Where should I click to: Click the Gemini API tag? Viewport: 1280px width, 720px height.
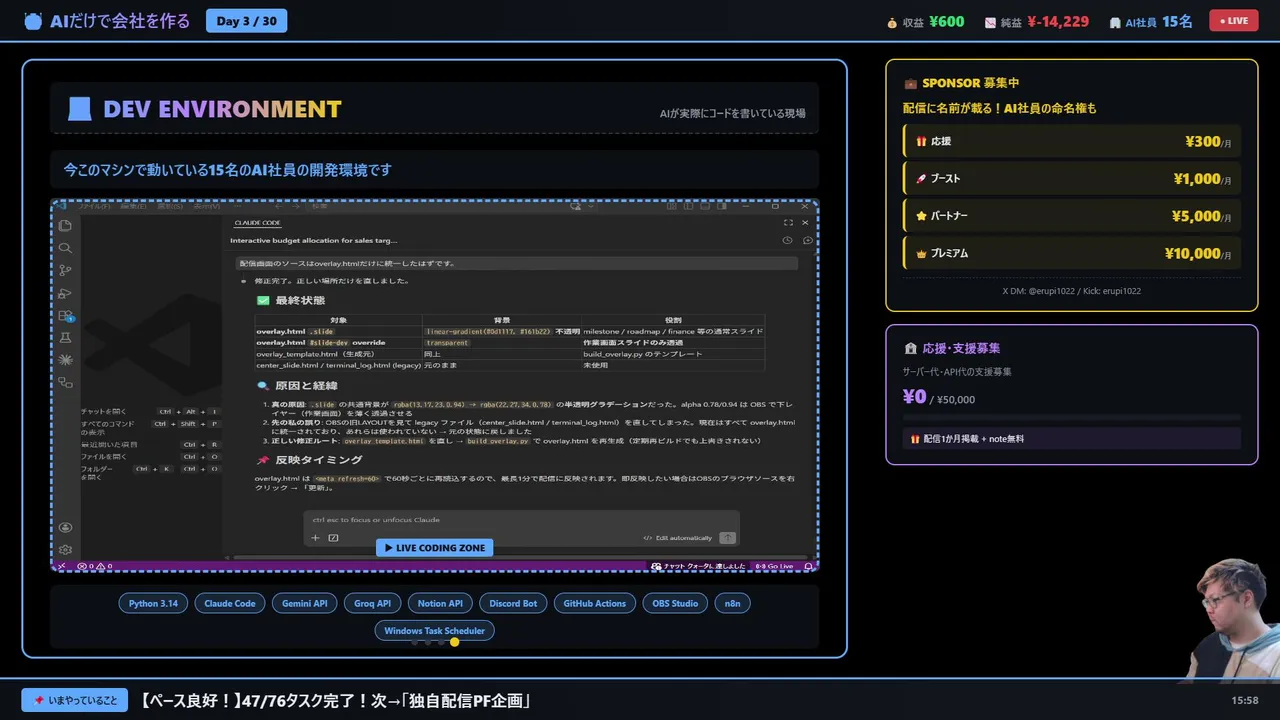pos(305,603)
